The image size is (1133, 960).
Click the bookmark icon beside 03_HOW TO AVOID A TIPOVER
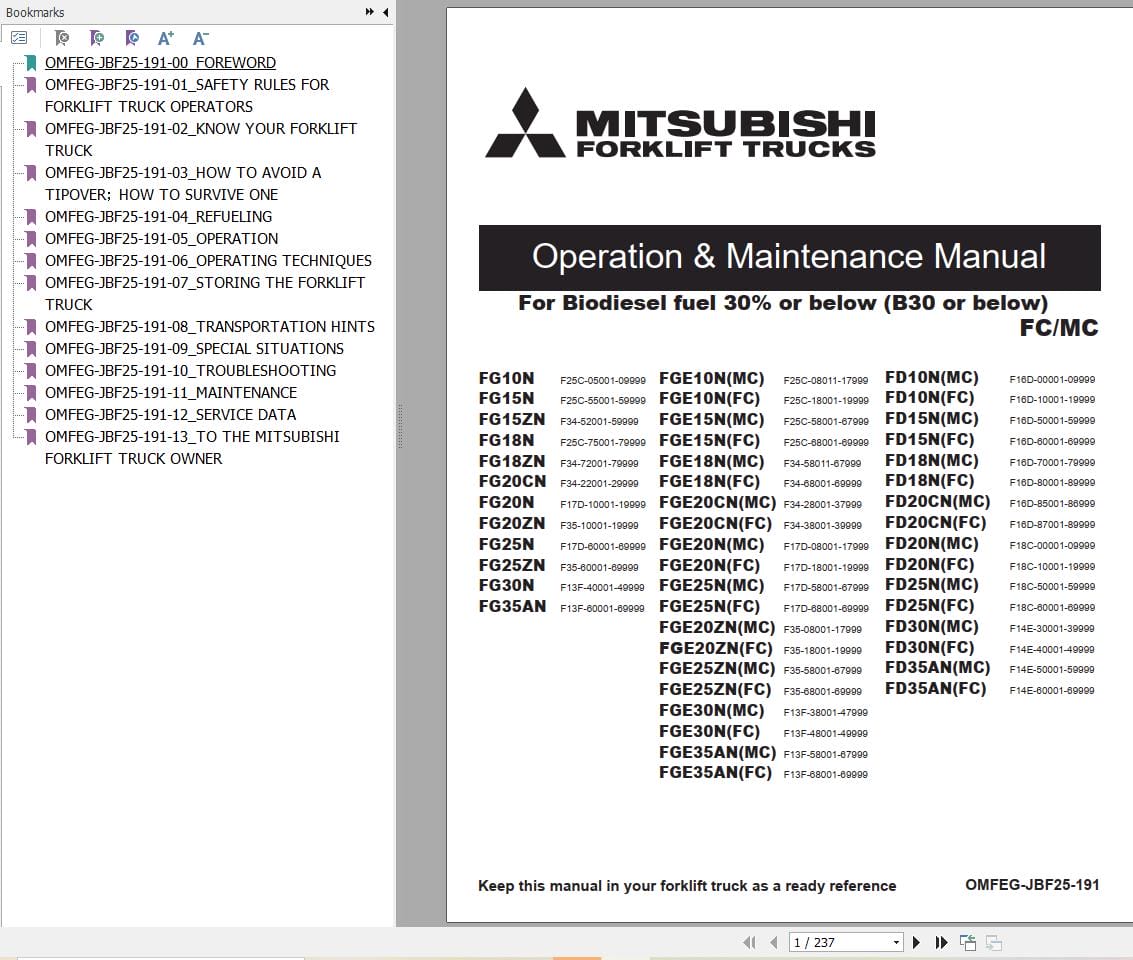[31, 173]
